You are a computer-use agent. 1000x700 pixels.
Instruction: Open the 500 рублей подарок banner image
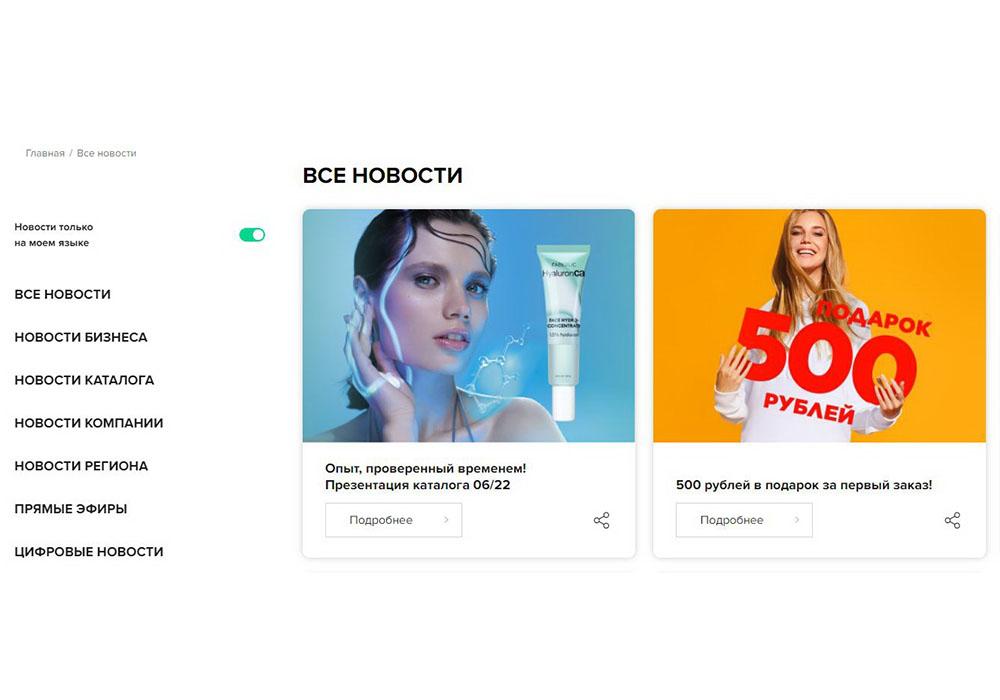point(820,326)
